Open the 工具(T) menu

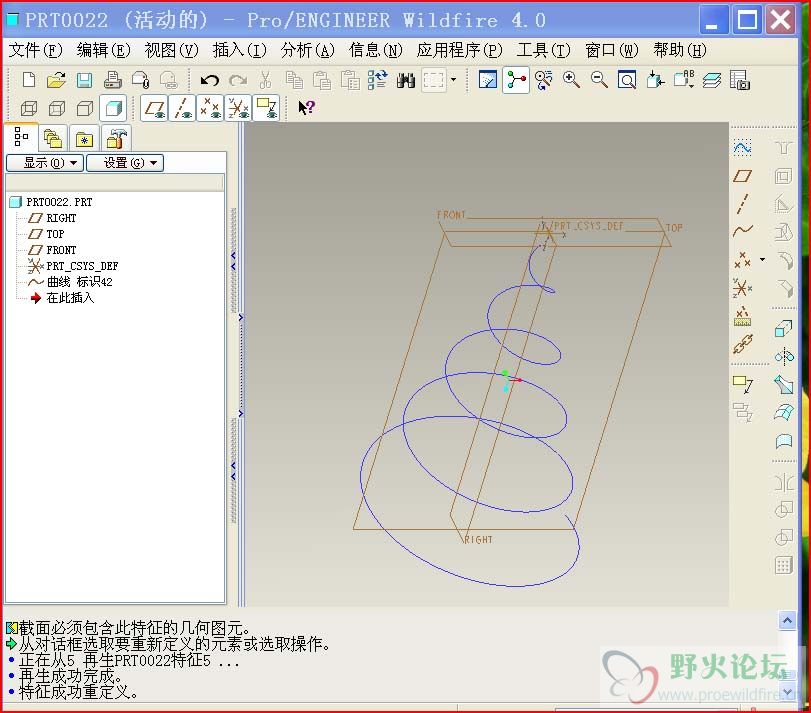pos(543,50)
